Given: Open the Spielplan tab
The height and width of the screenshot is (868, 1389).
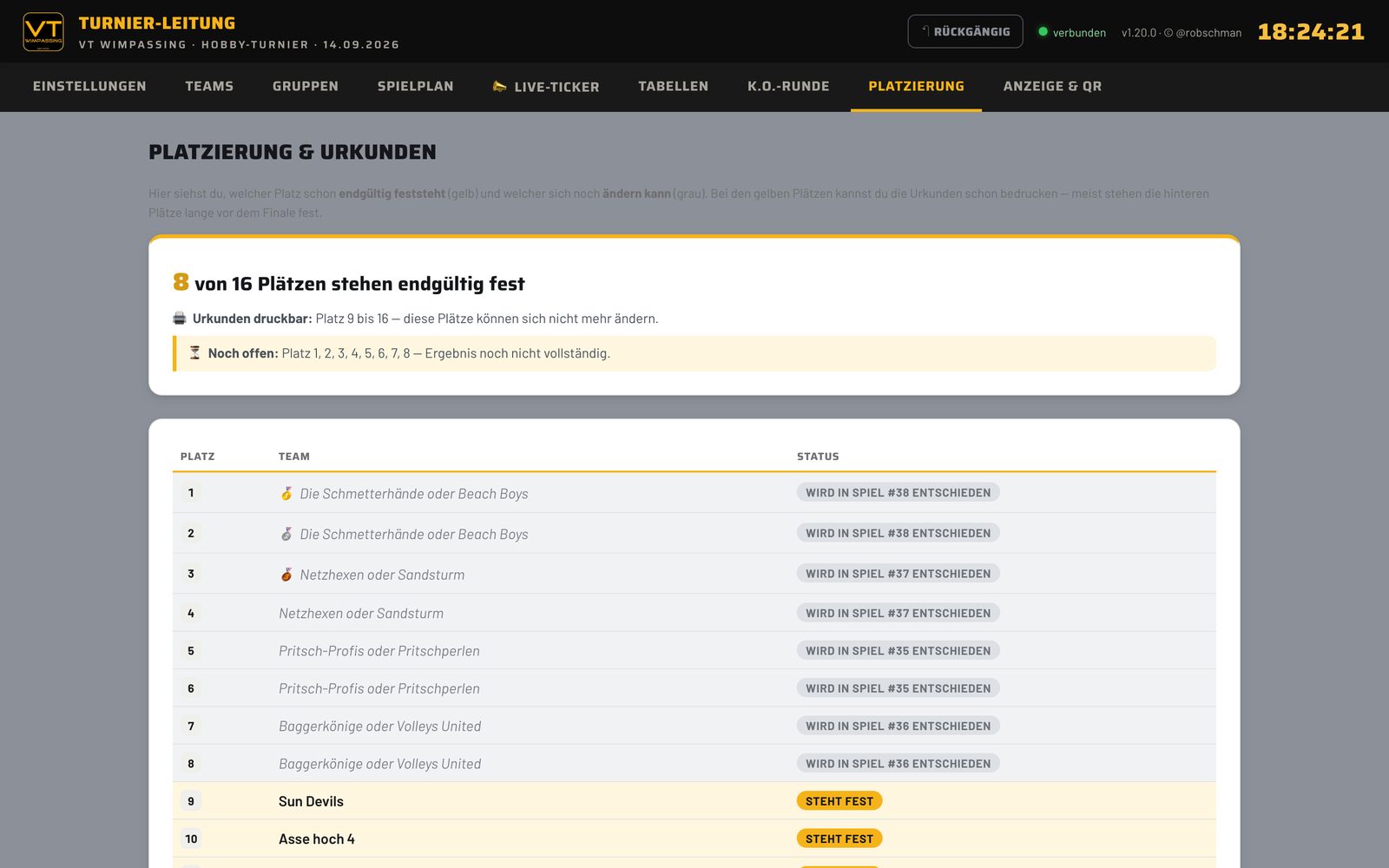Looking at the screenshot, I should coord(416,86).
